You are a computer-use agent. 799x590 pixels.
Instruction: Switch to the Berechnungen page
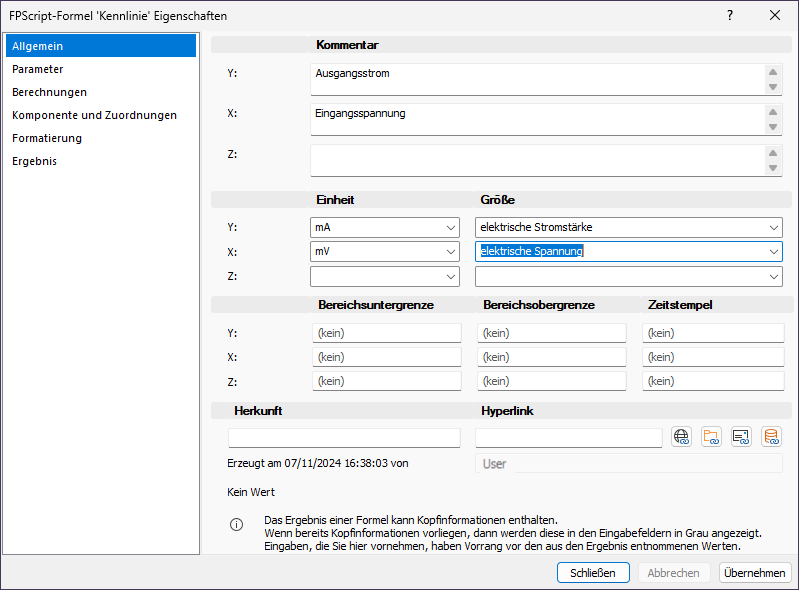(x=49, y=92)
